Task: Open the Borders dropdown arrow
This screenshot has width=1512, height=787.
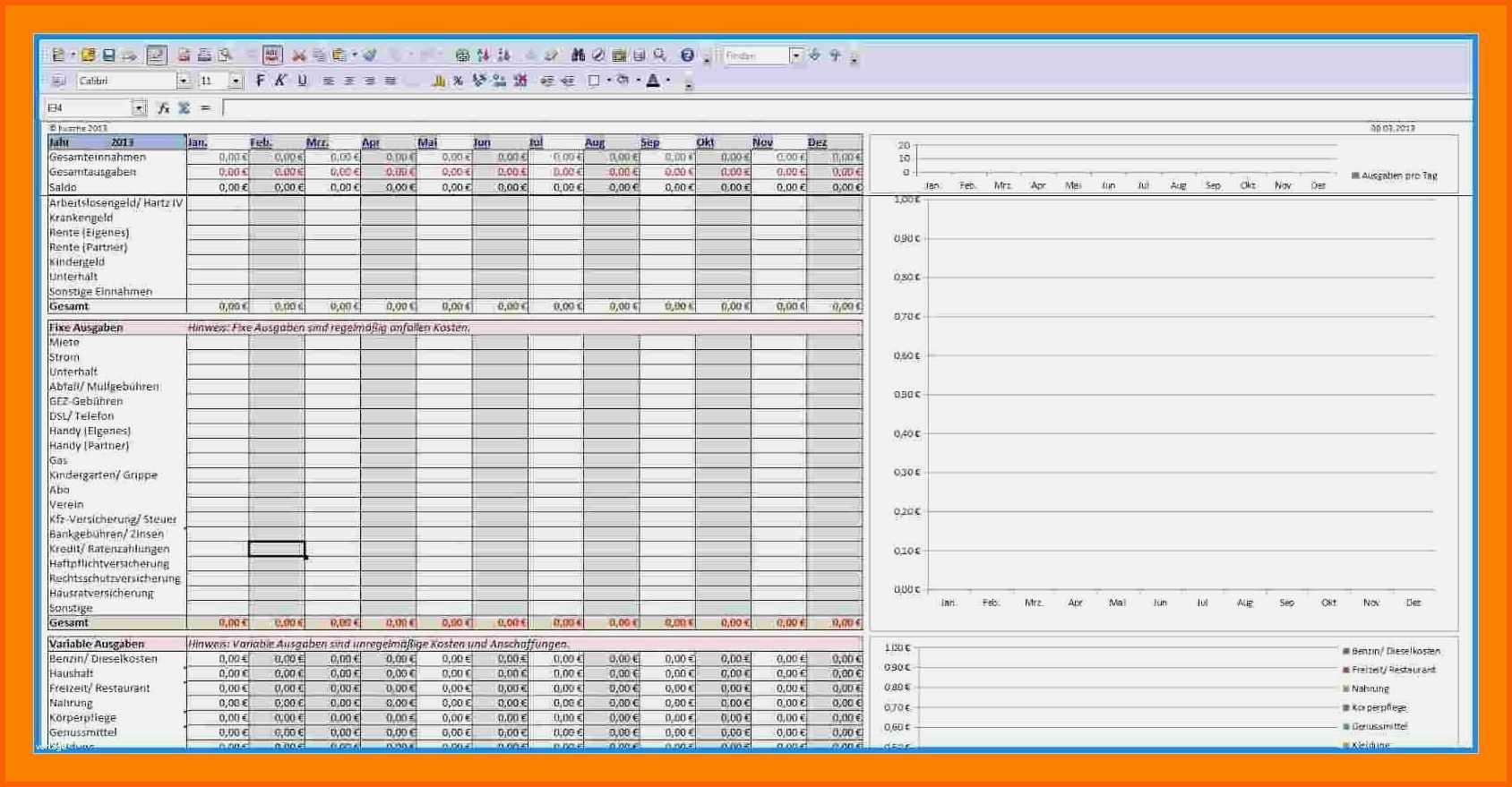Action: coord(609,81)
